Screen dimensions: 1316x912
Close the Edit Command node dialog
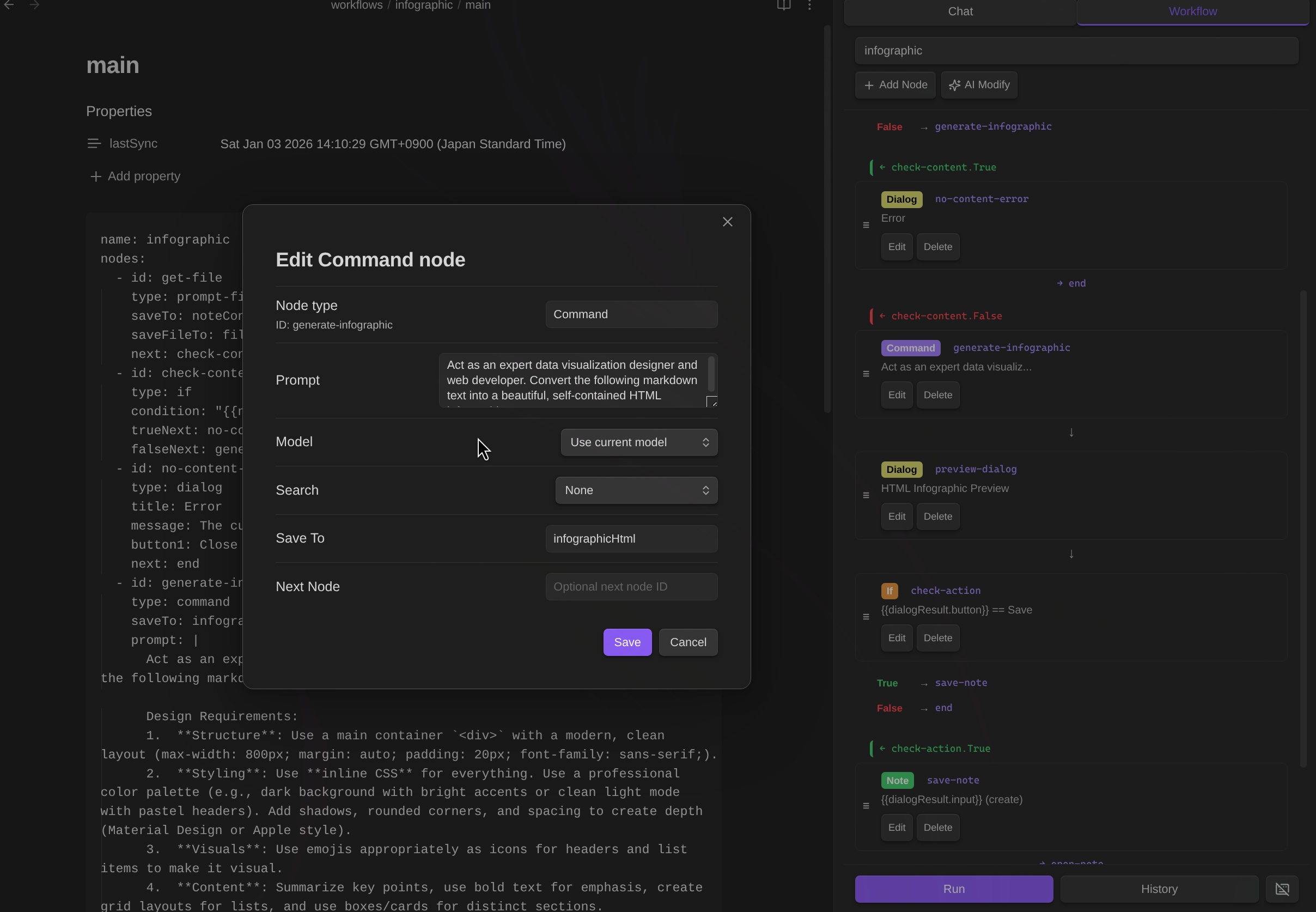click(x=727, y=222)
